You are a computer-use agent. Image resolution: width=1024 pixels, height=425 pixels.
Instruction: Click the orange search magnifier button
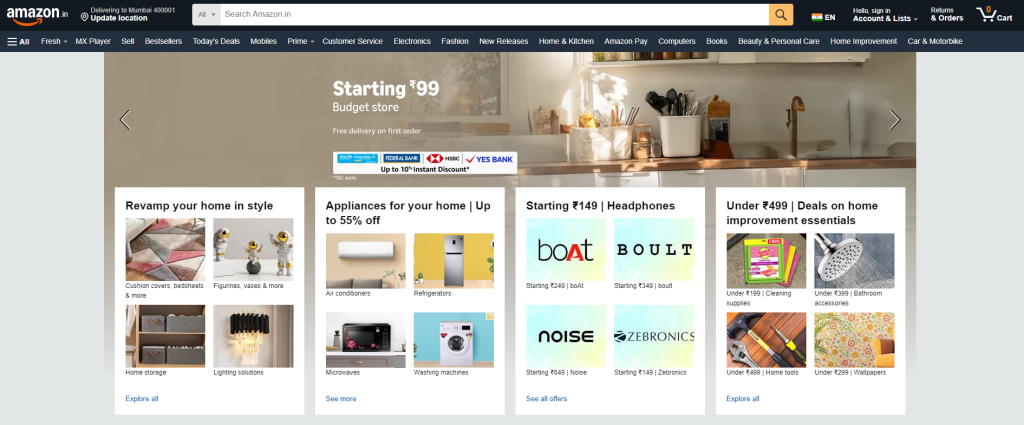[780, 14]
